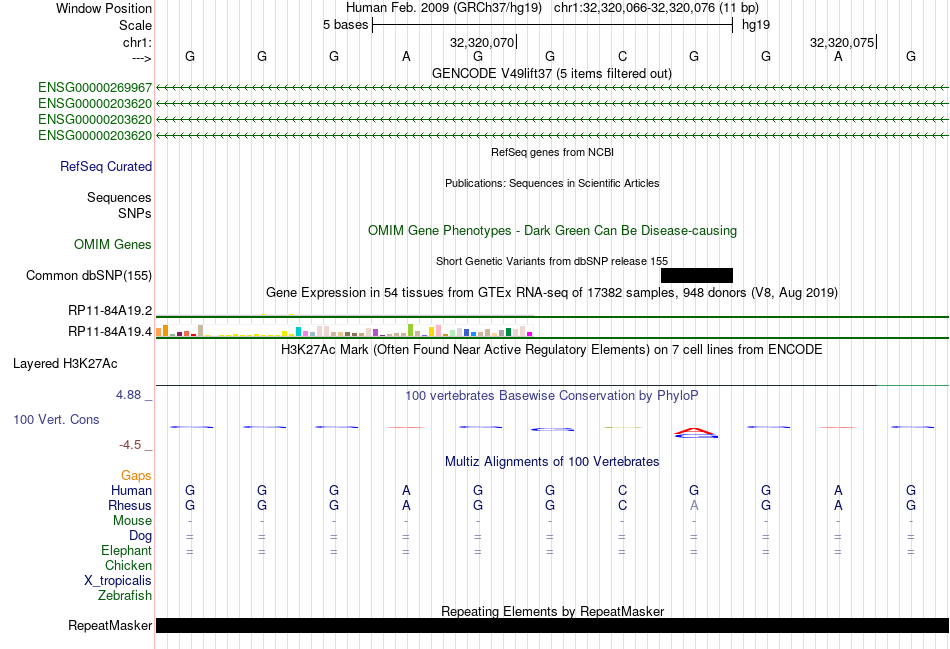Click the chr1:32,320,066-32,320,076 position text
The width and height of the screenshot is (950, 649).
[x=656, y=8]
